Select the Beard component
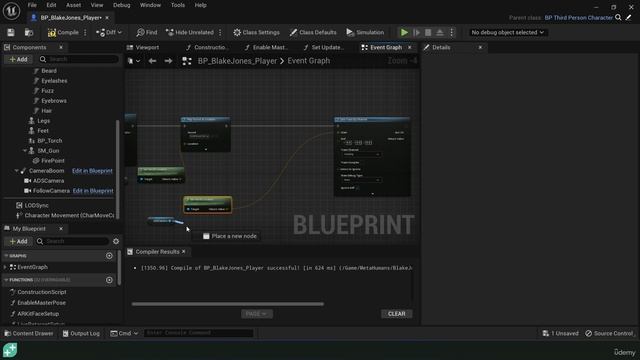The width and height of the screenshot is (640, 360). pos(49,71)
